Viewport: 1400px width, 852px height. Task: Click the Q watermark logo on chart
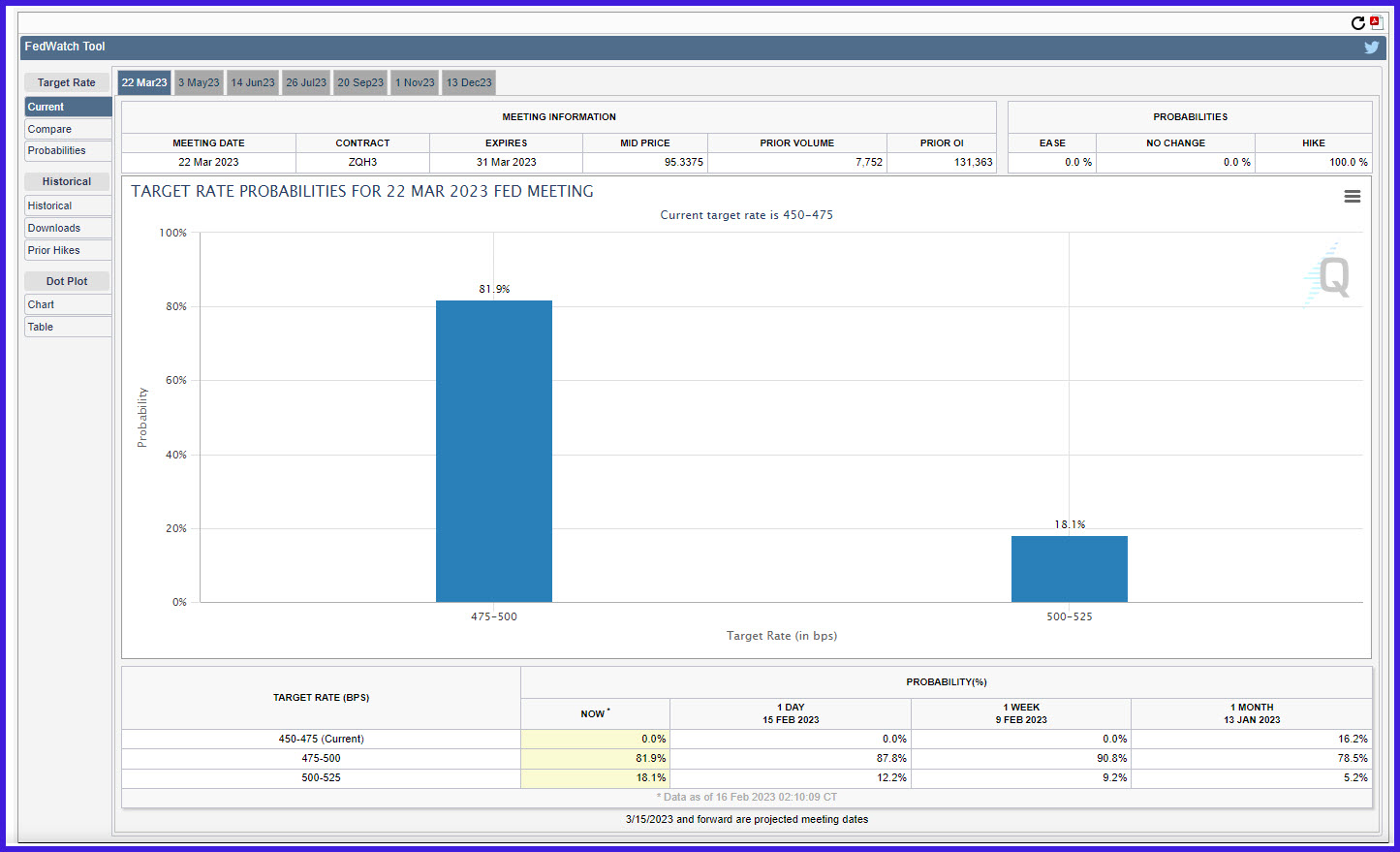(x=1328, y=275)
